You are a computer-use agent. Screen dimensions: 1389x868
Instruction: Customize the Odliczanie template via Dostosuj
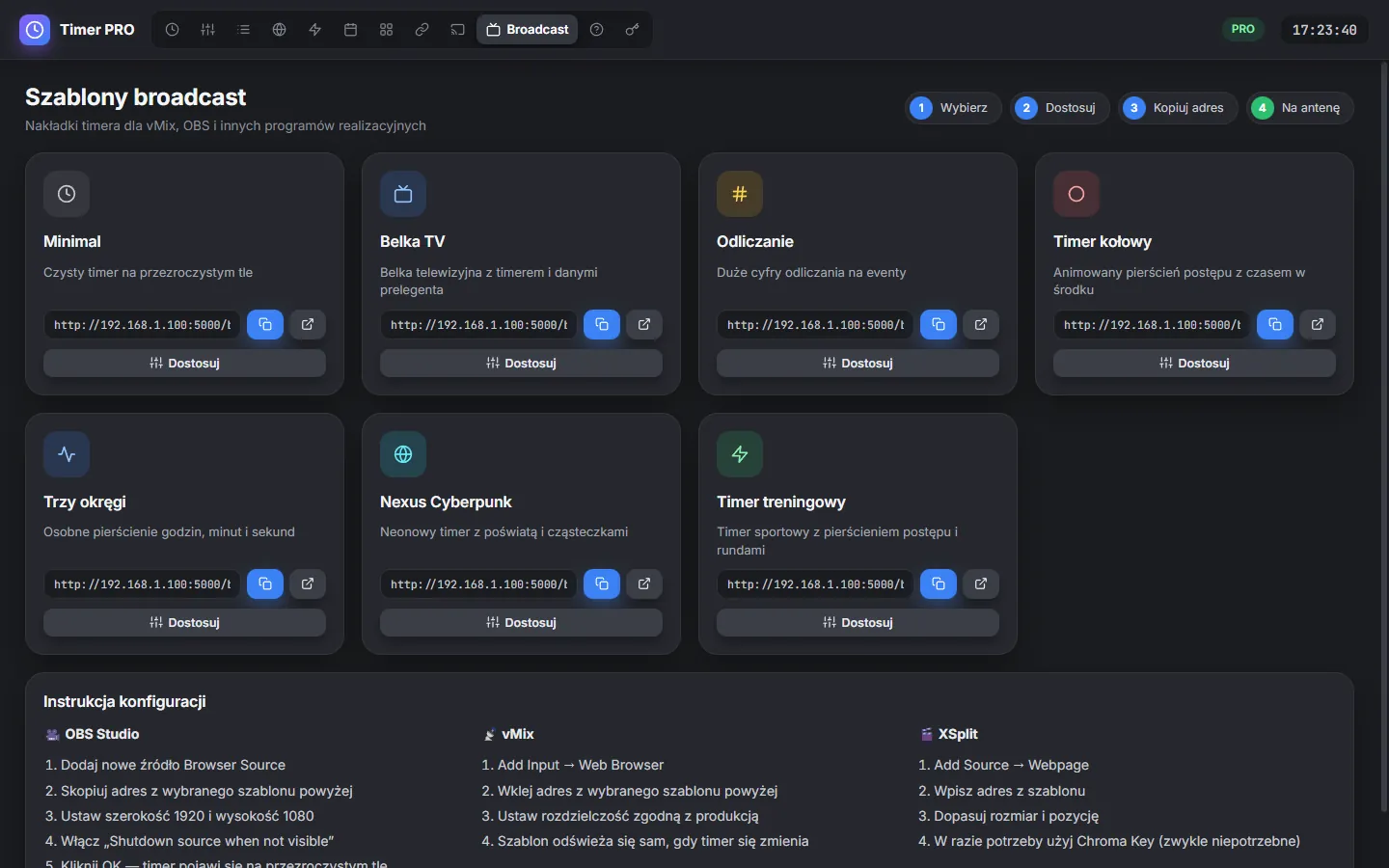tap(858, 364)
